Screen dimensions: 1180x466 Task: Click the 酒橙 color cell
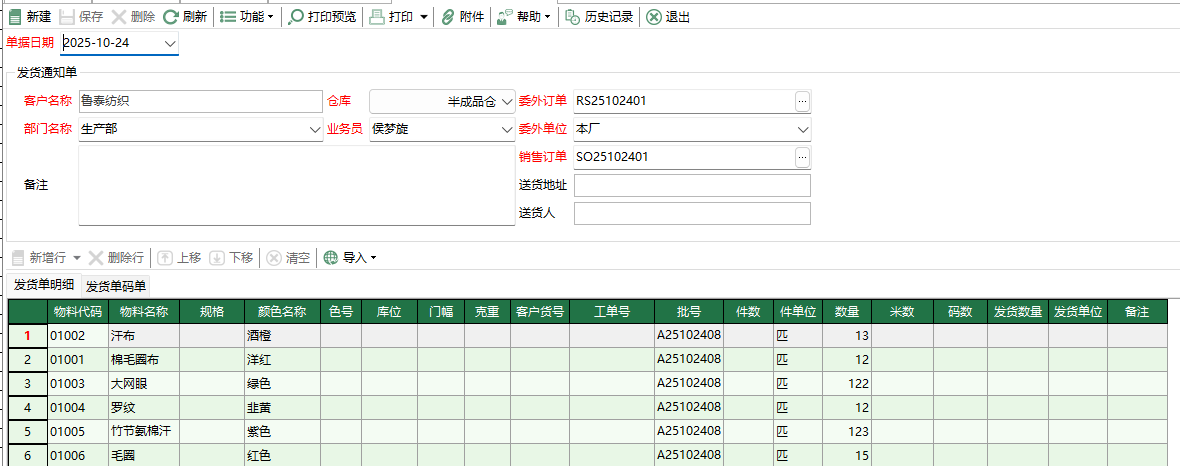click(x=282, y=336)
